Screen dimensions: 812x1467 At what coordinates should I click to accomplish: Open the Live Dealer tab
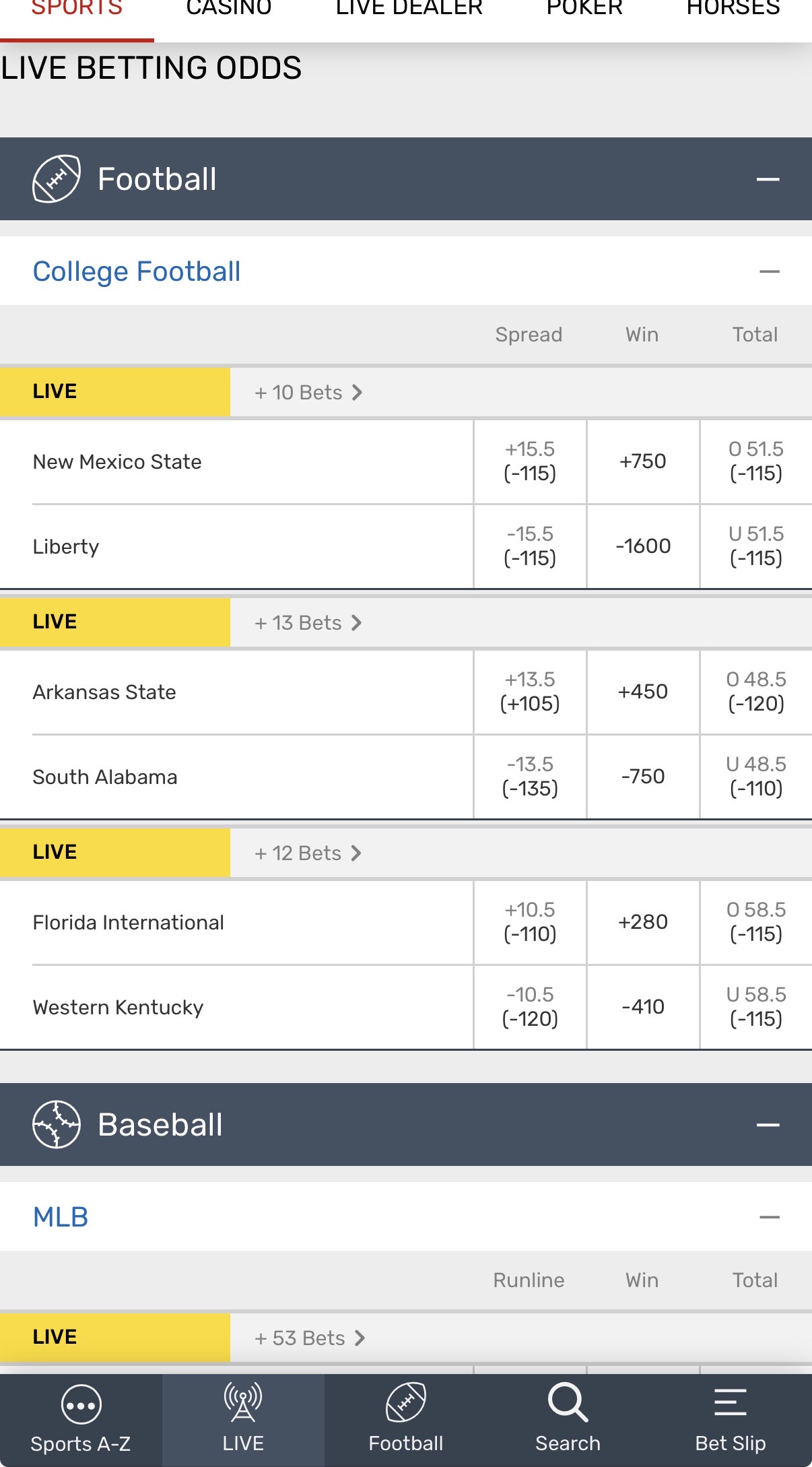409,9
